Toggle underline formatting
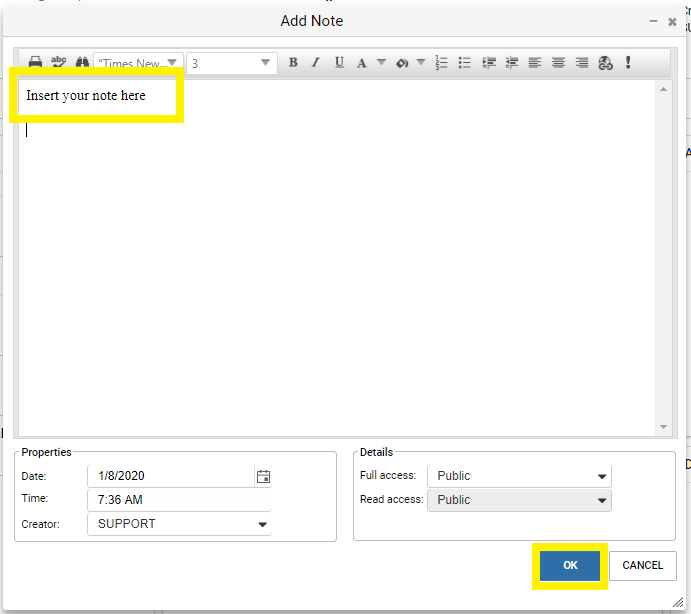 click(x=339, y=63)
